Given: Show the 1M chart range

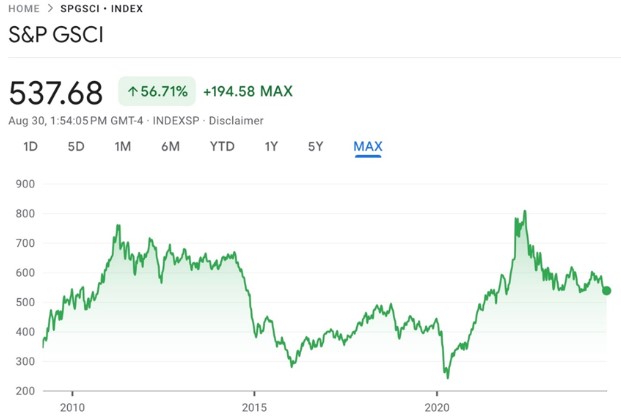Looking at the screenshot, I should [122, 147].
